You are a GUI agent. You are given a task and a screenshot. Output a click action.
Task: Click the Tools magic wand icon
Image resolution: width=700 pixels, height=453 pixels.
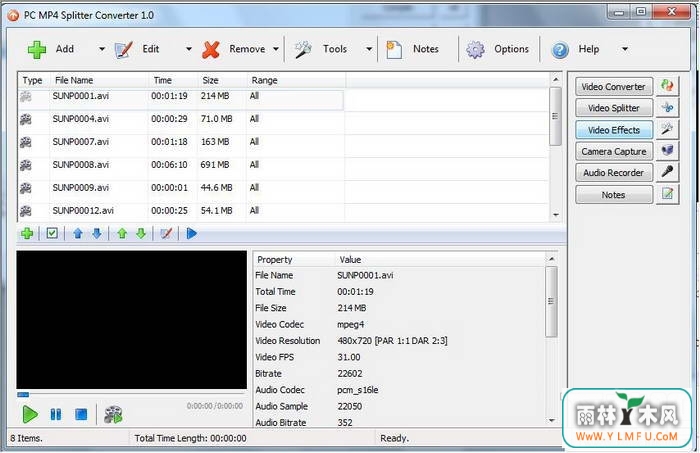303,50
